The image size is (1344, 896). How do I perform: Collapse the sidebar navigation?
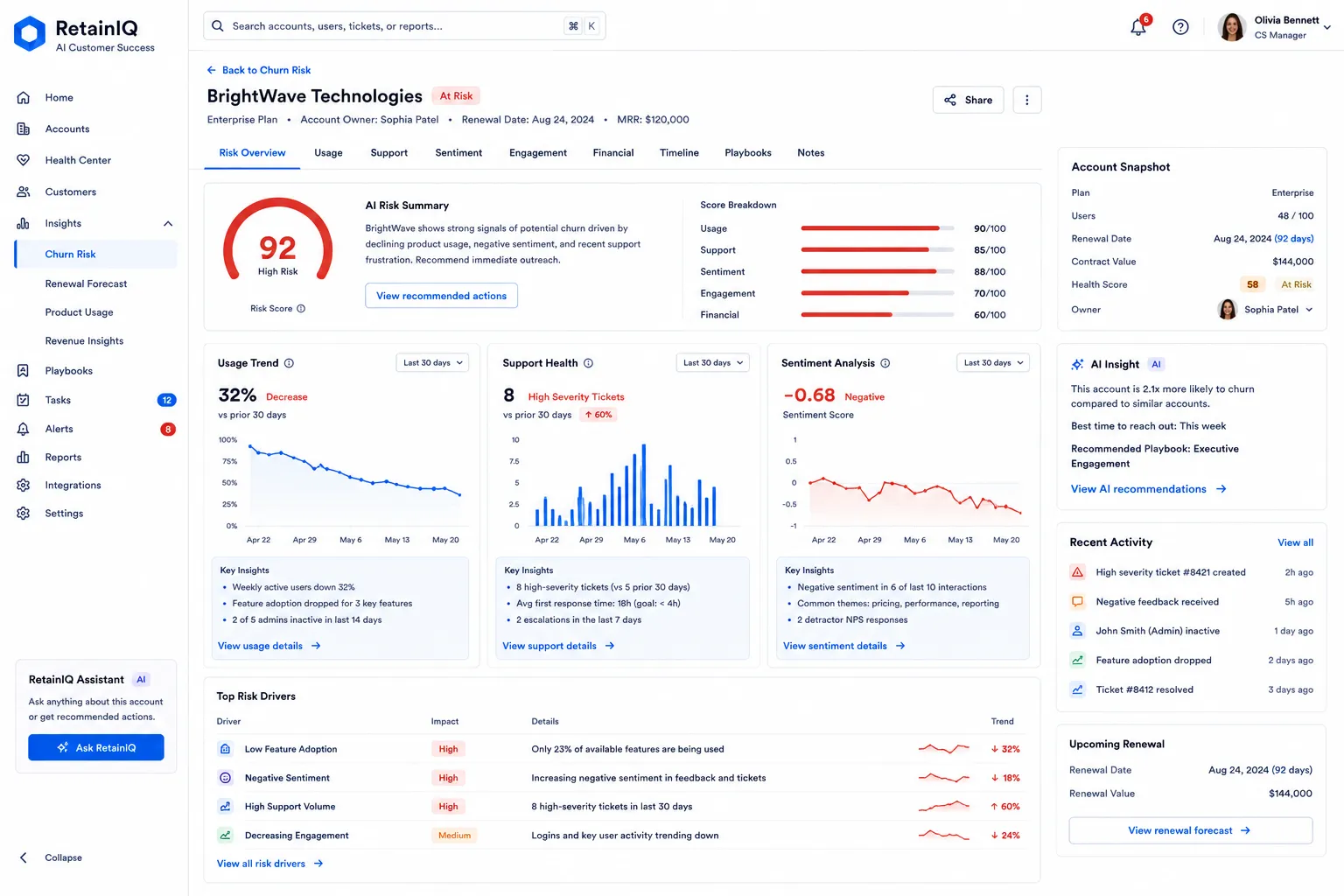pyautogui.click(x=51, y=857)
